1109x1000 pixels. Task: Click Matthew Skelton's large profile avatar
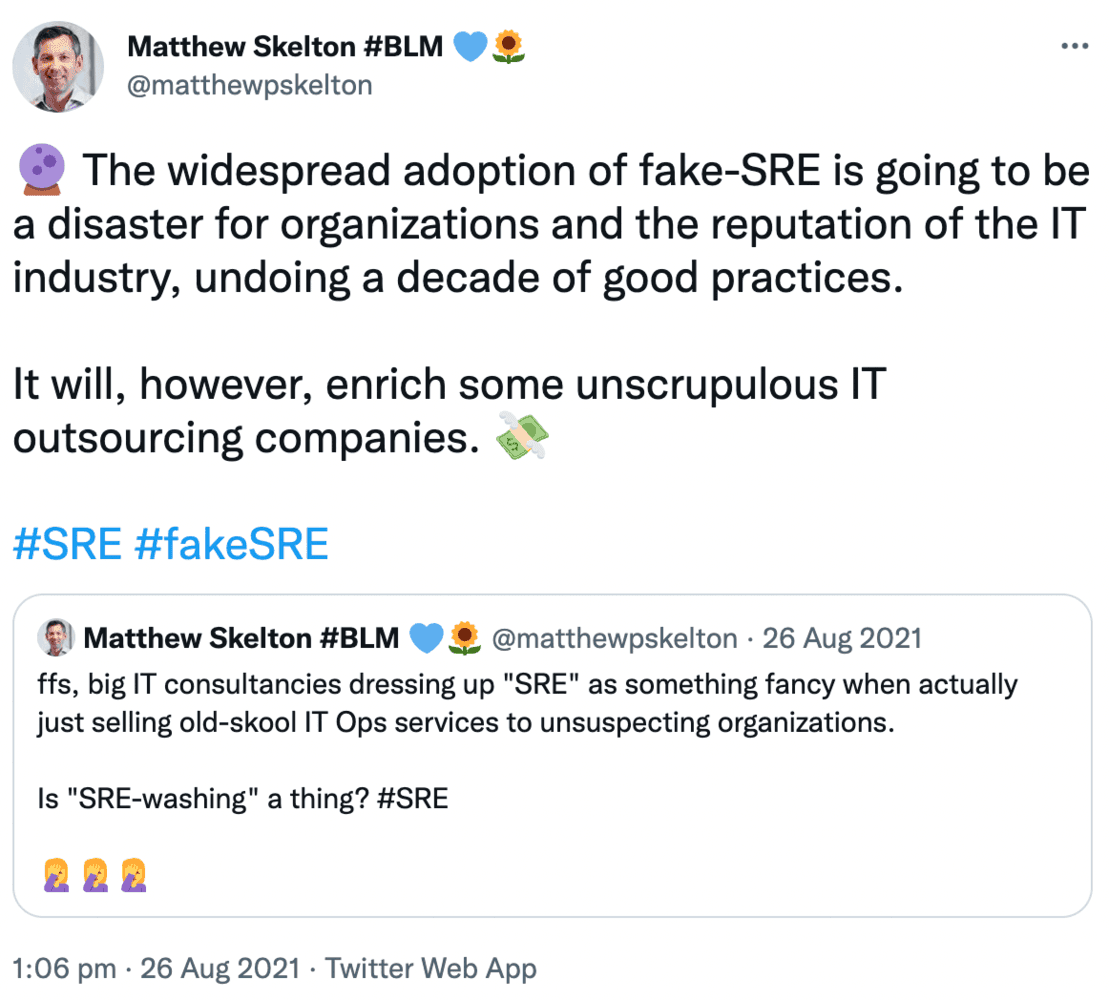pyautogui.click(x=58, y=66)
